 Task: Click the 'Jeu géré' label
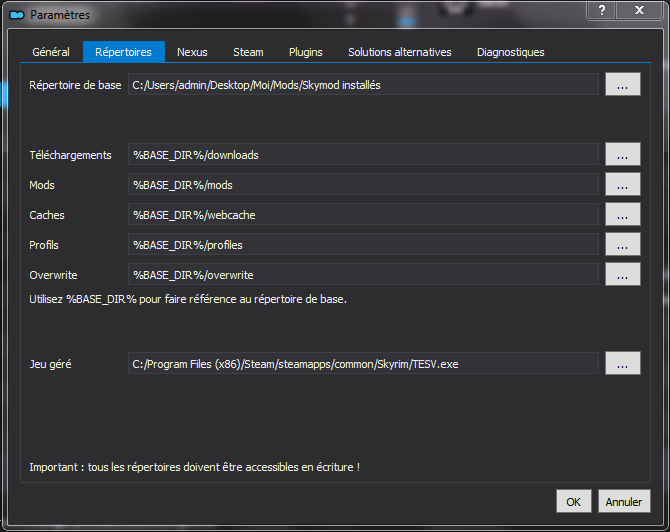(50, 364)
